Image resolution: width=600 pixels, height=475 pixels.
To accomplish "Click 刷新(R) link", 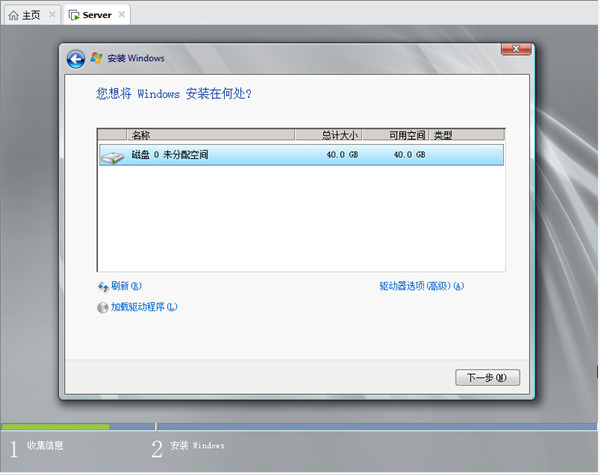I will point(126,286).
